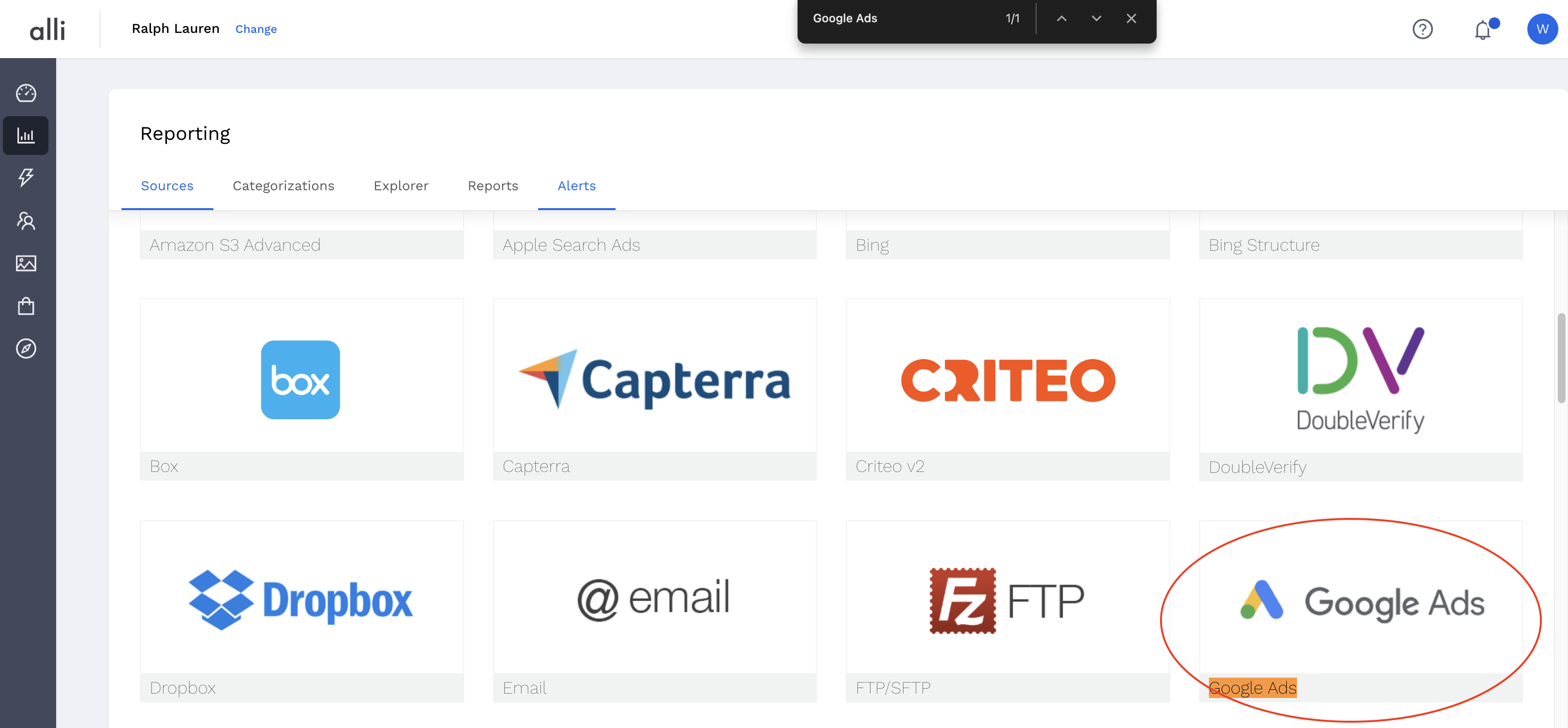Viewport: 1568px width, 728px height.
Task: Click the lightning bolt sidebar icon
Action: 26,178
